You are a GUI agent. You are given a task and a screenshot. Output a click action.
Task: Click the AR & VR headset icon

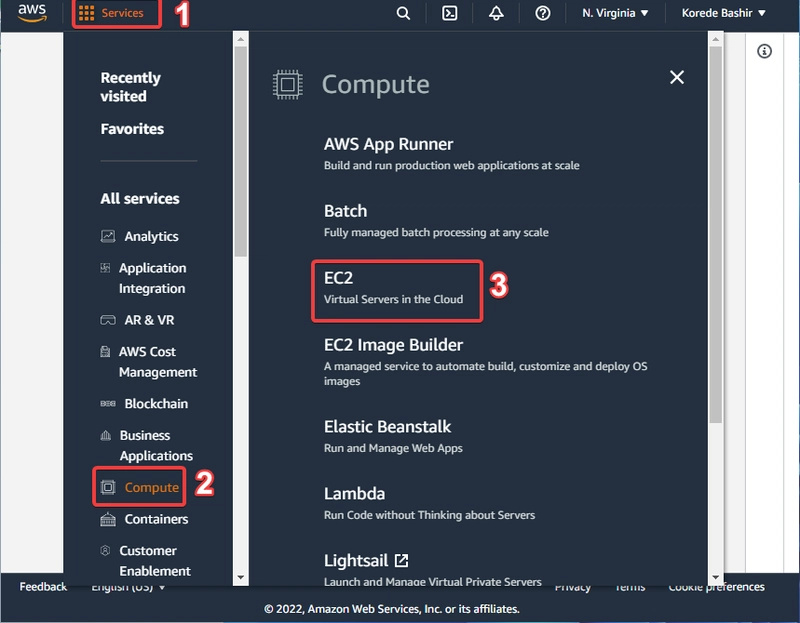point(108,320)
